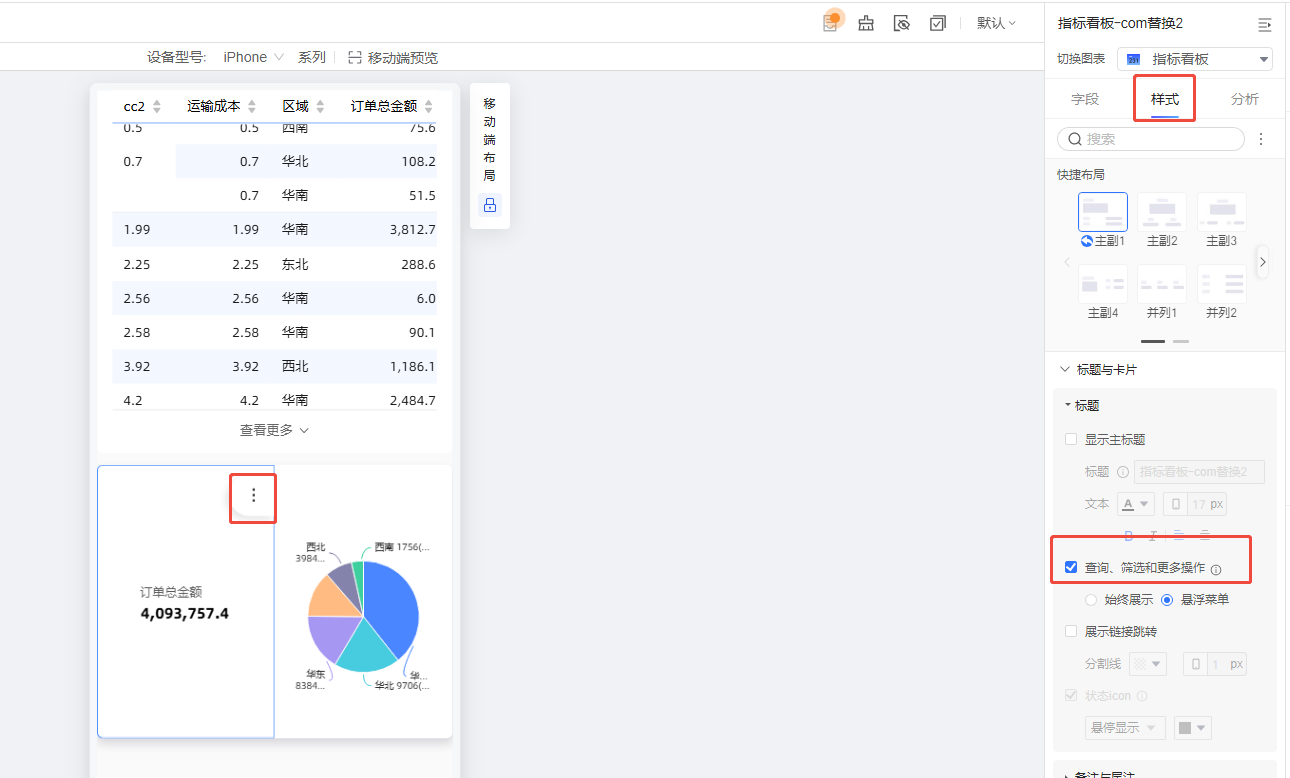Click the 移动端预览 mobile preview icon
Viewport: 1290px width, 778px height.
(354, 58)
